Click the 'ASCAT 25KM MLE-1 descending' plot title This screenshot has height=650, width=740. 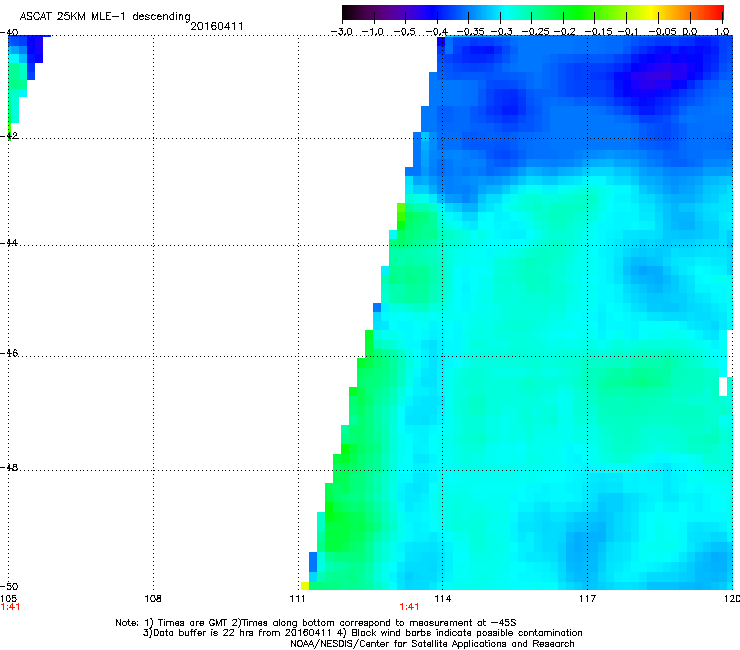click(105, 17)
